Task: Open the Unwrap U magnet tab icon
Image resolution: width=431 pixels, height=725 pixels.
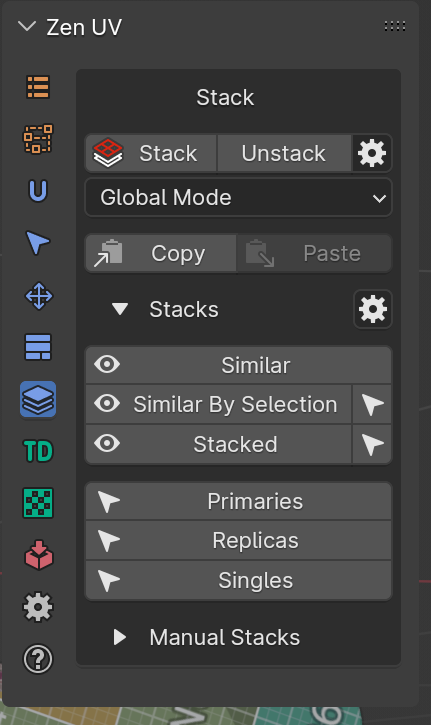Action: pyautogui.click(x=38, y=191)
